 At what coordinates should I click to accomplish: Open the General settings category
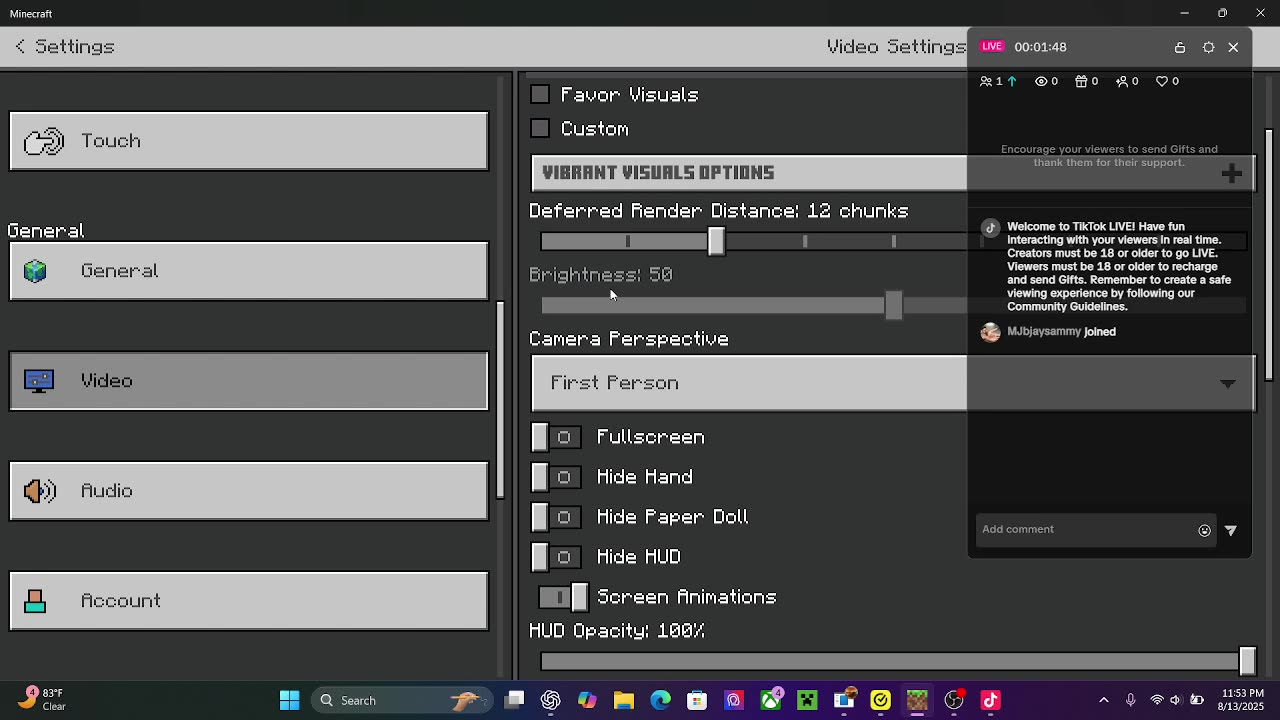pos(249,271)
